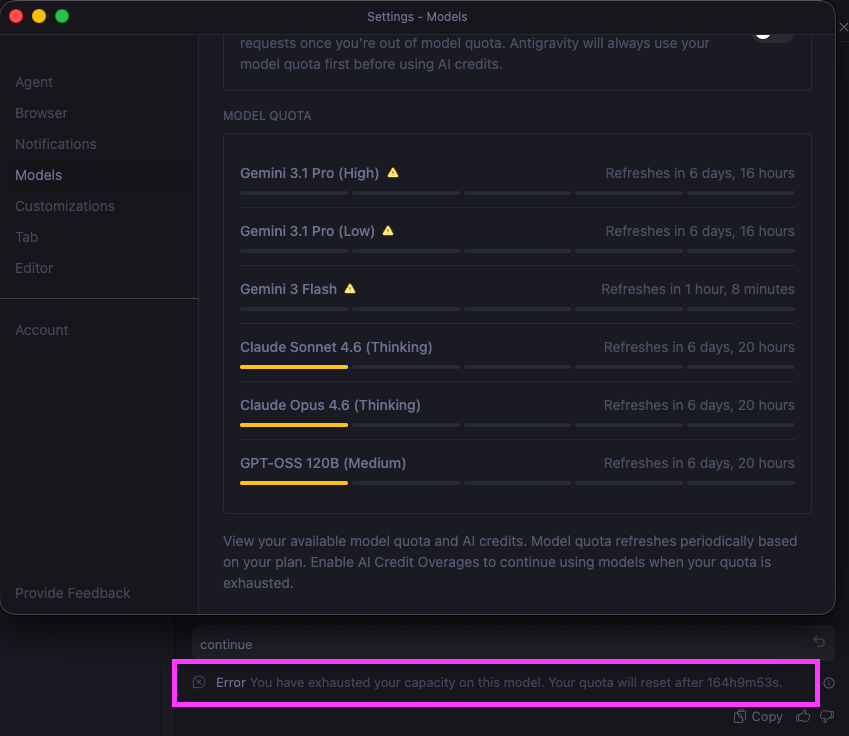Open the Notifications settings section
Screen dimensions: 849x736
tap(56, 144)
